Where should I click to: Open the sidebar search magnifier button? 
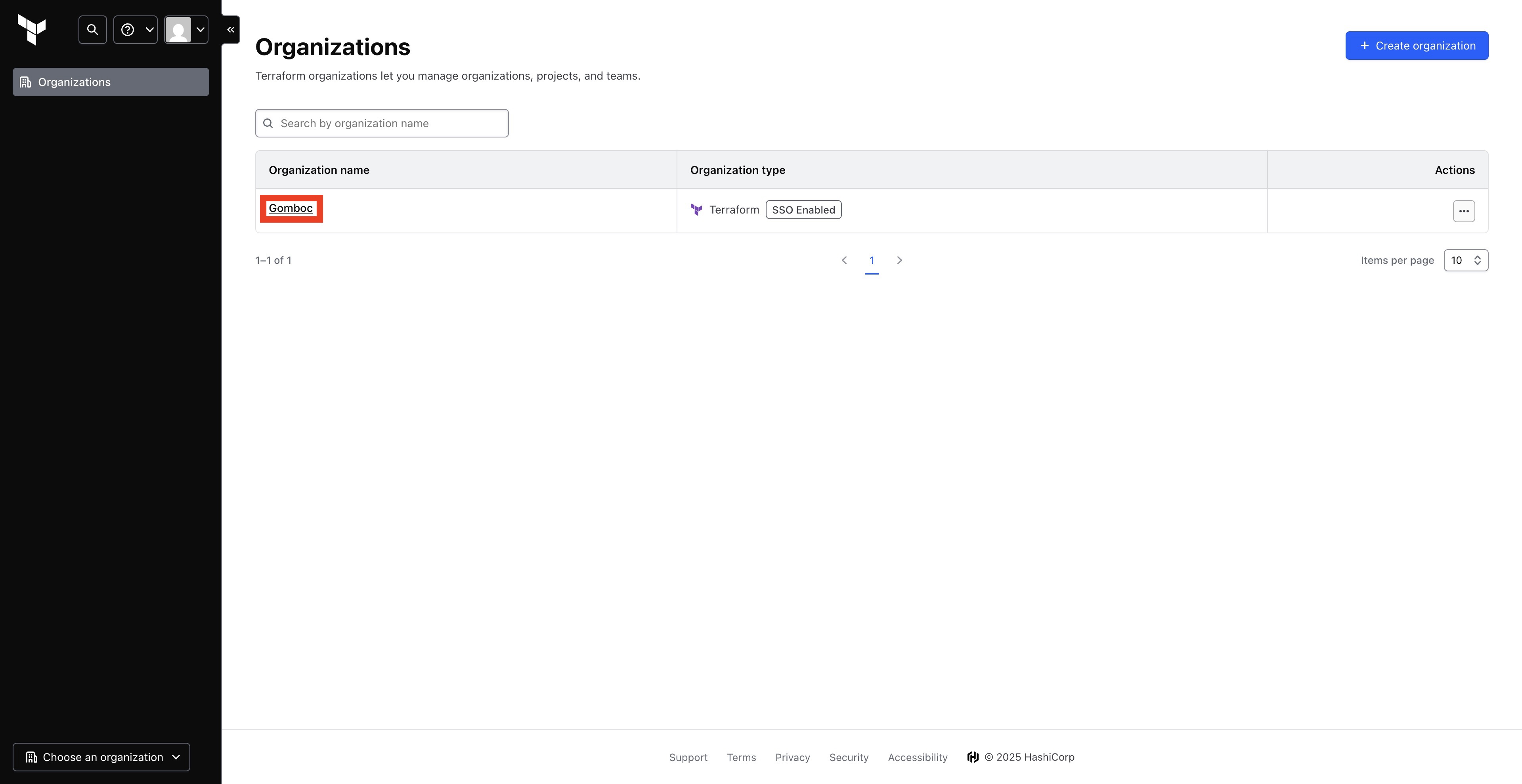point(93,30)
